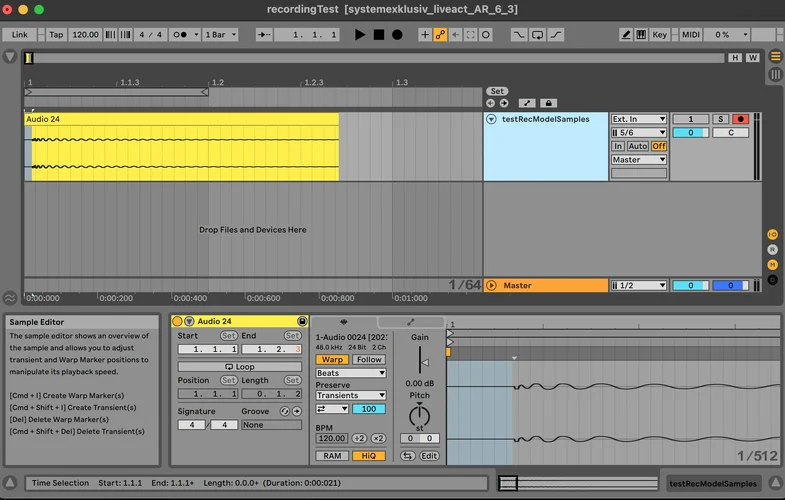
Task: Open the 1 Bar quantization menu
Action: click(x=221, y=34)
